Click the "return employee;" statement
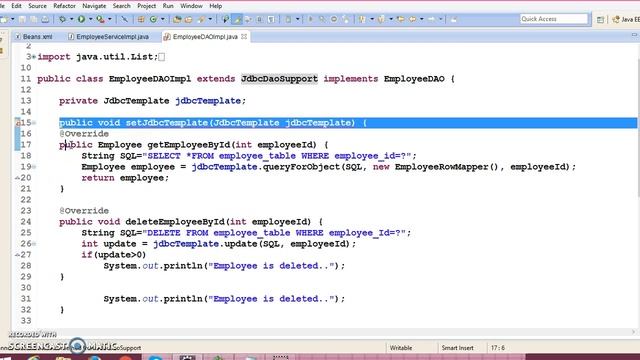640x360 pixels. click(x=125, y=178)
